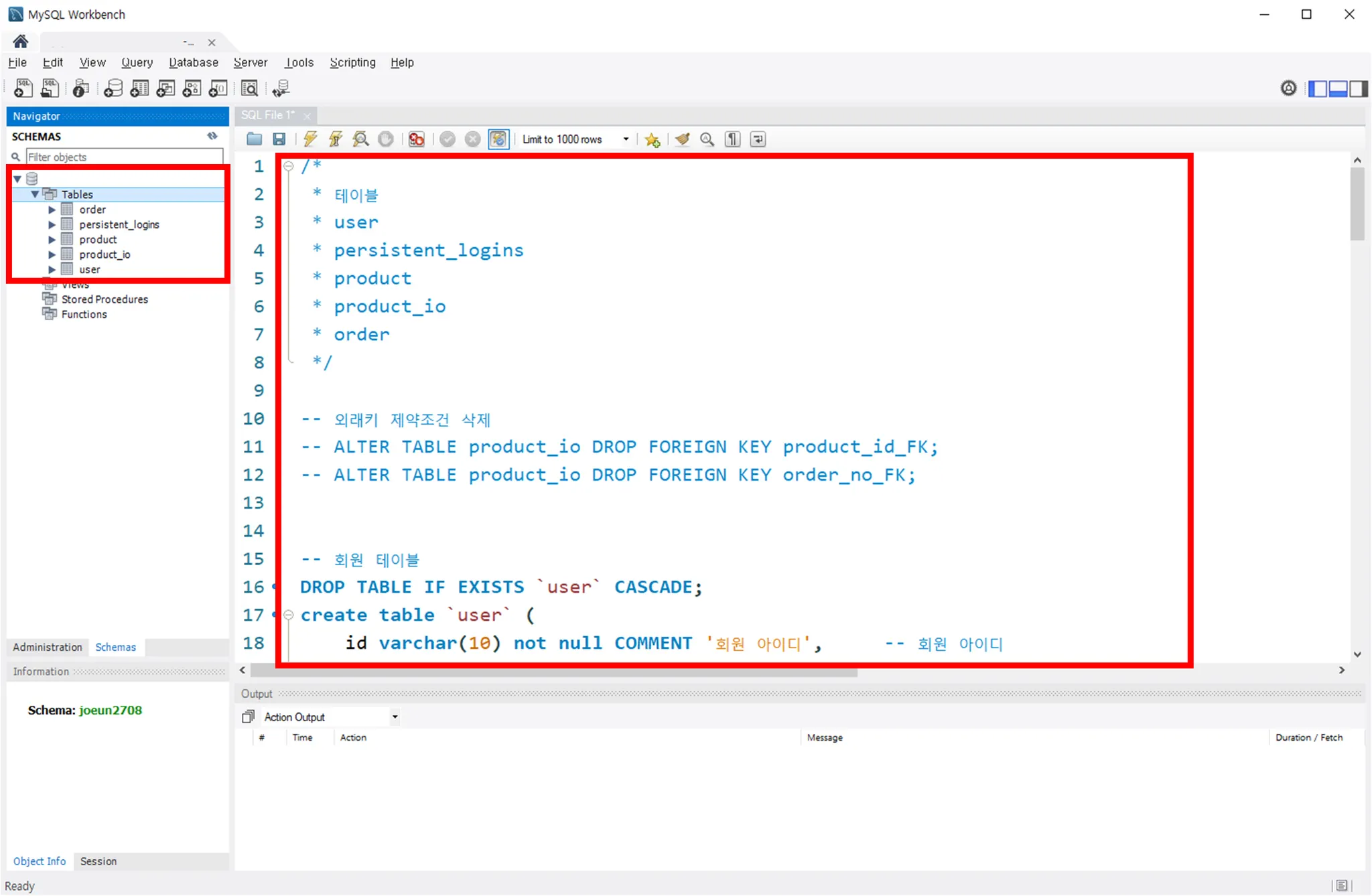Screen dimensions: 1372x896
Task: Select the Session tab
Action: pos(98,861)
